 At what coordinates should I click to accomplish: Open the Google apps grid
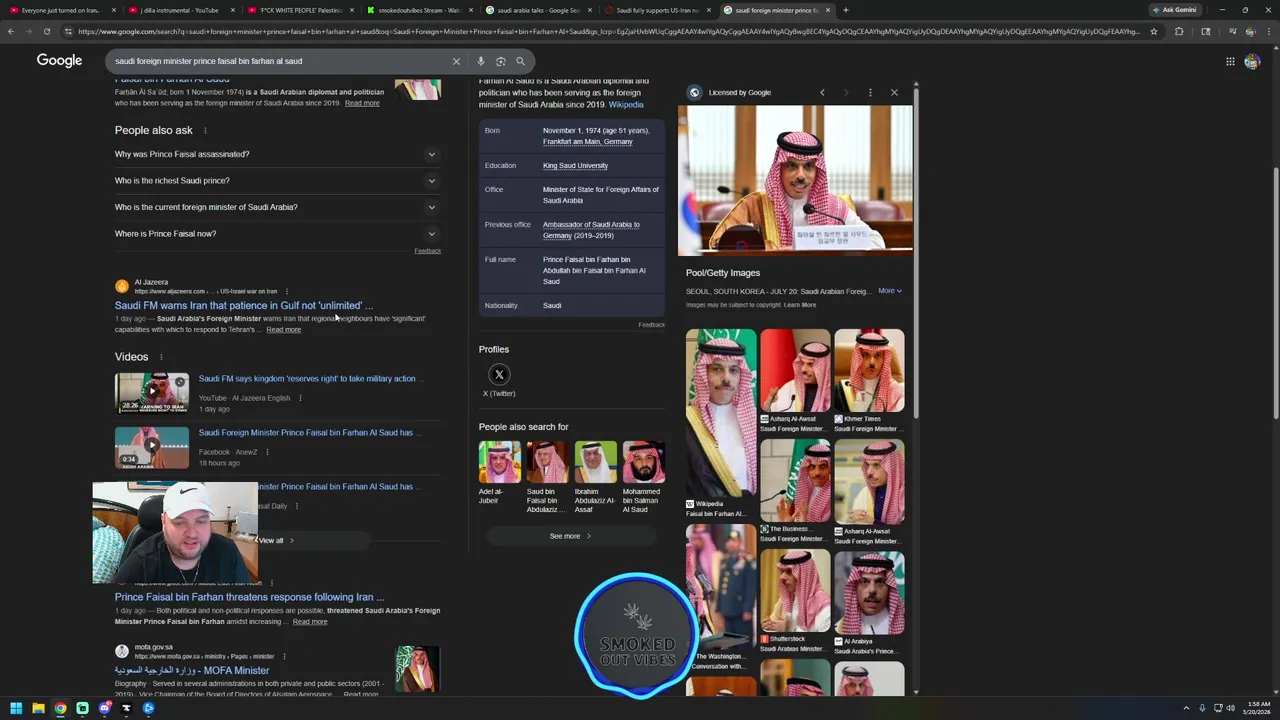[x=1230, y=61]
